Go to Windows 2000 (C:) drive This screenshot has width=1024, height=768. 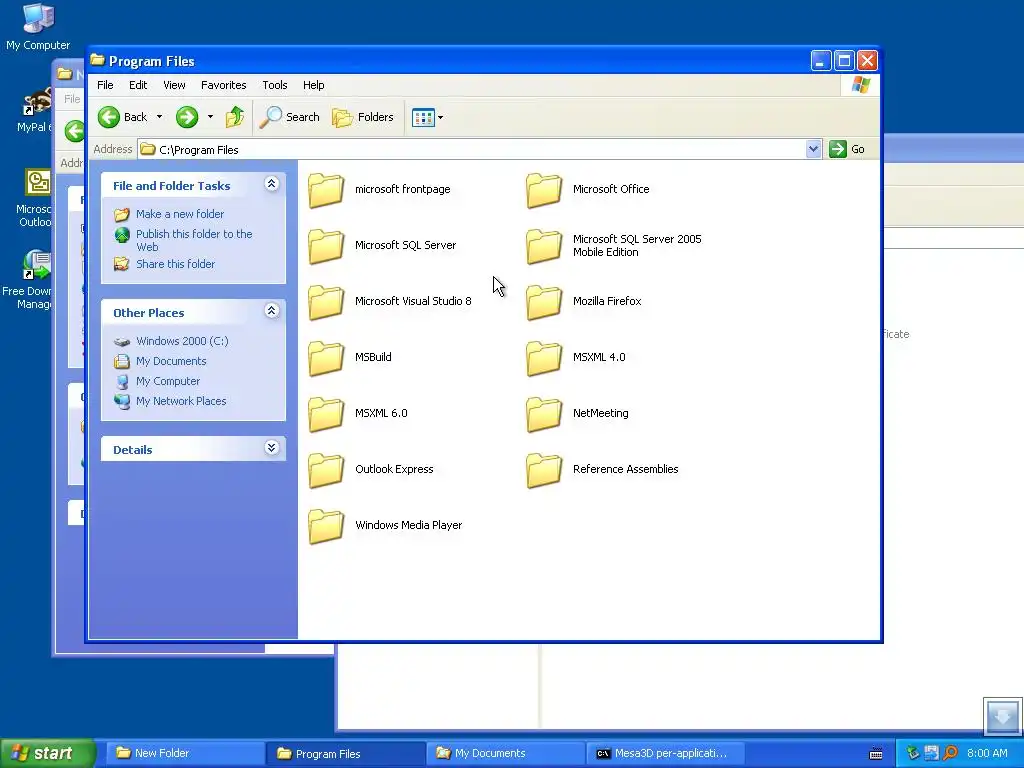(182, 342)
